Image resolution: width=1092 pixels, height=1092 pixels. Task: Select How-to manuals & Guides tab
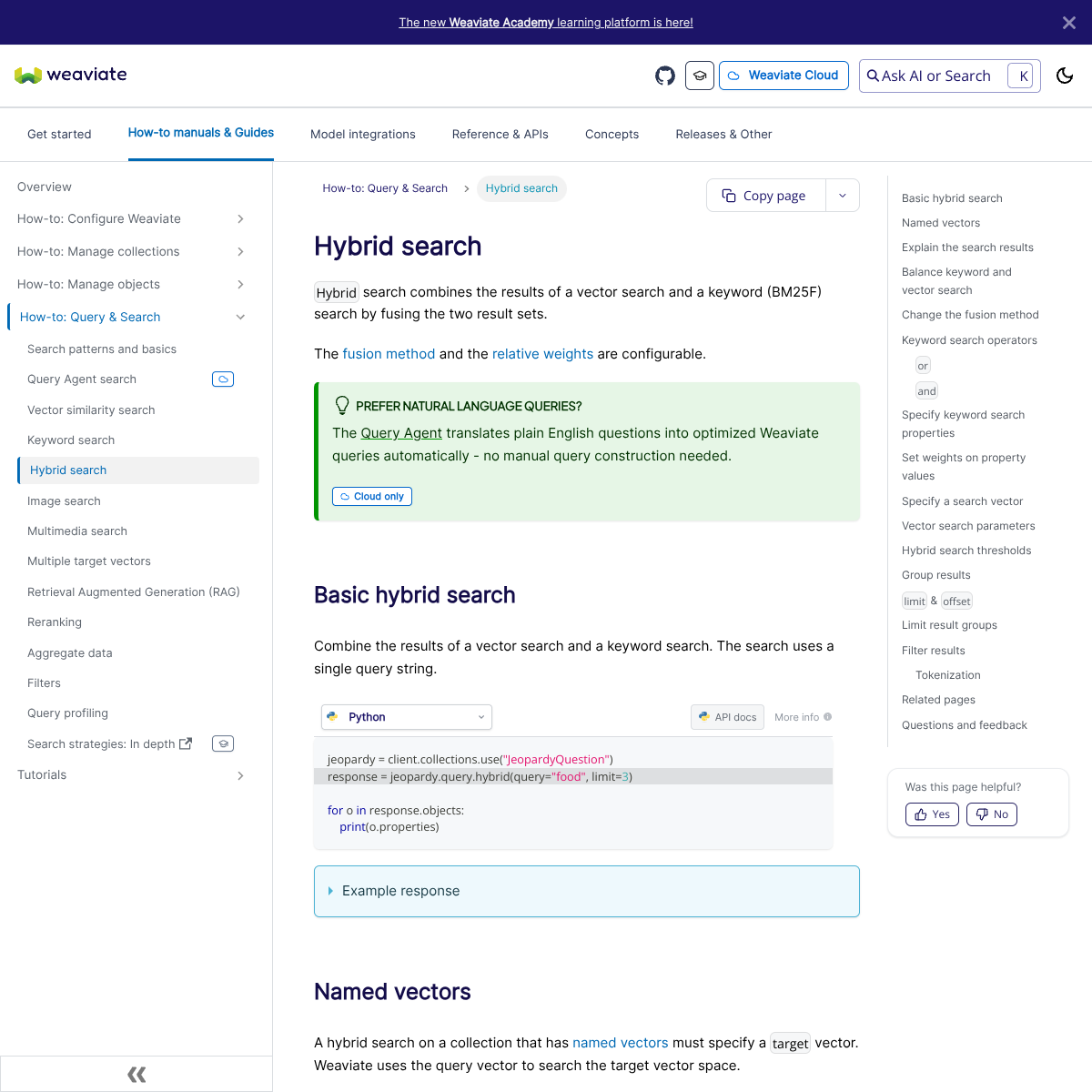pos(201,133)
